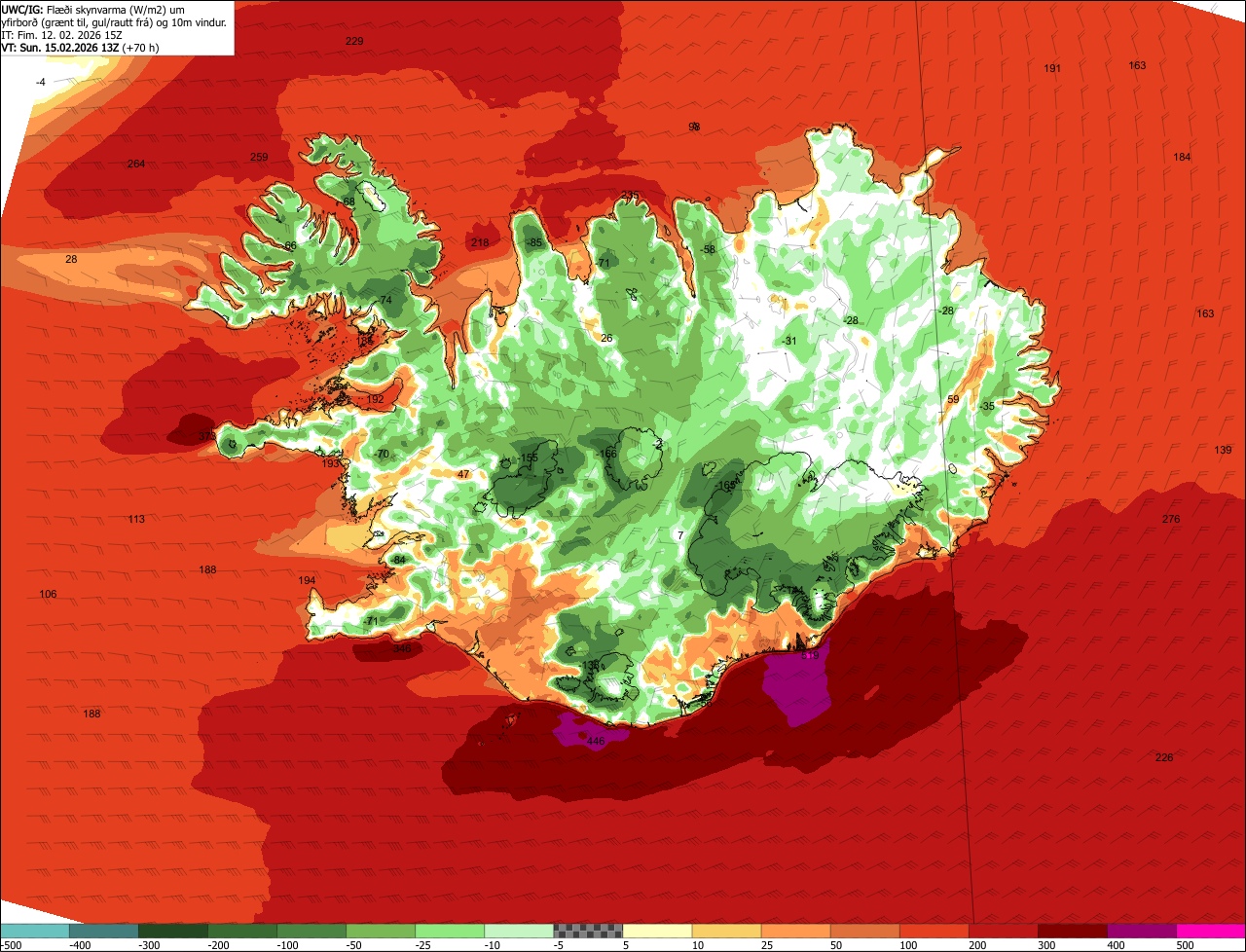The height and width of the screenshot is (952, 1246).
Task: Click the checkered legend swatch between -5 and 5
Action: tap(587, 931)
